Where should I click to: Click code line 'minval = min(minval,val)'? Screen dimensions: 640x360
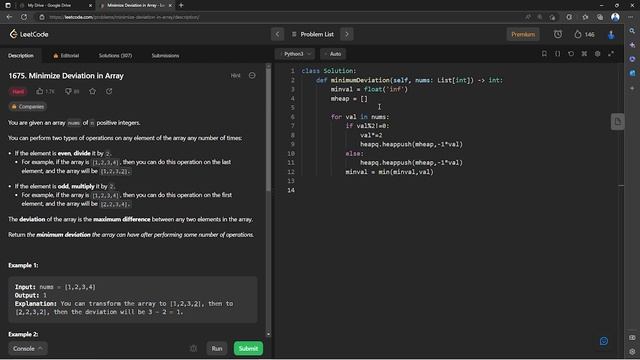click(389, 172)
